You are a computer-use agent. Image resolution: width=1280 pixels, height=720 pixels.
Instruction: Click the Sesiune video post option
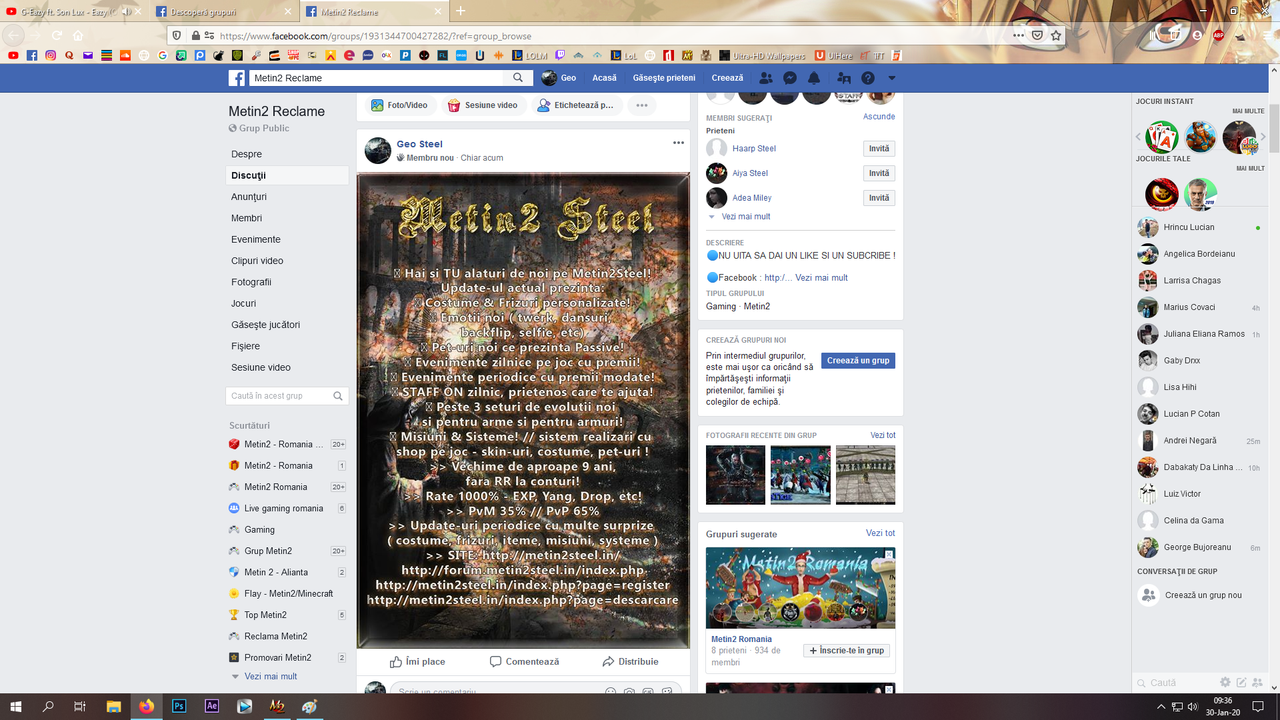(482, 105)
